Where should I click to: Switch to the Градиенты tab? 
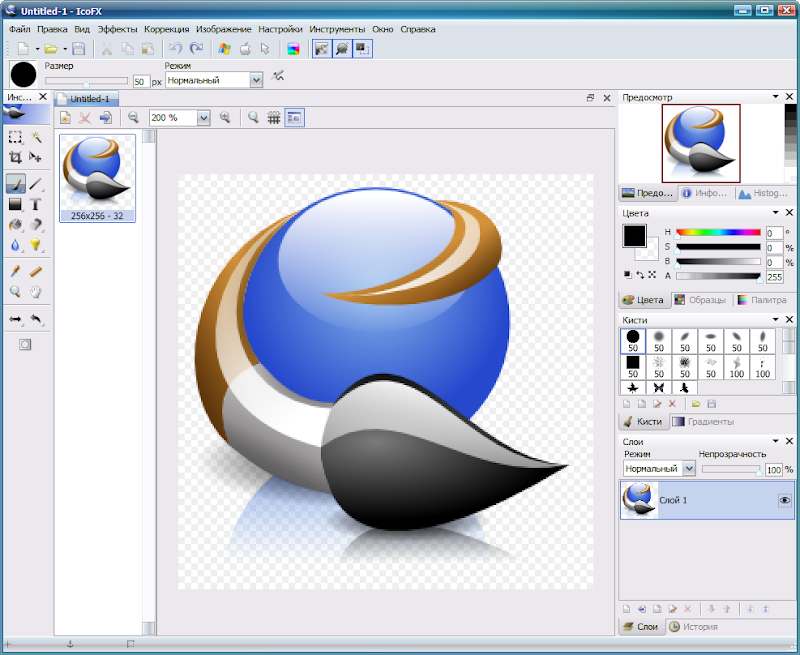pyautogui.click(x=704, y=422)
